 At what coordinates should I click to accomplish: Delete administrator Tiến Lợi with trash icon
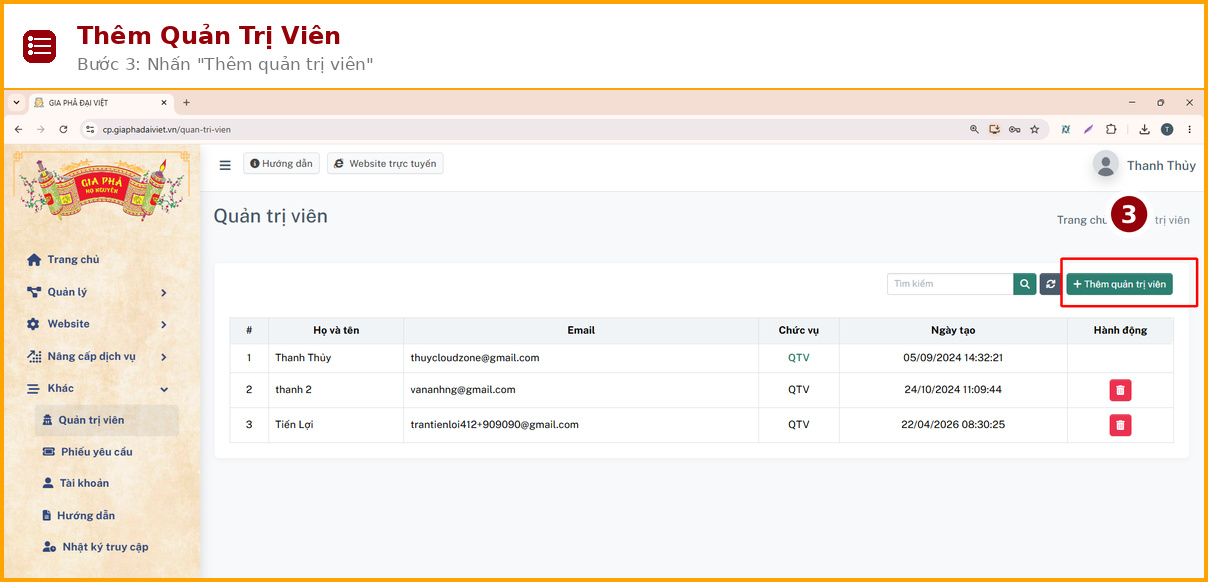(1120, 425)
